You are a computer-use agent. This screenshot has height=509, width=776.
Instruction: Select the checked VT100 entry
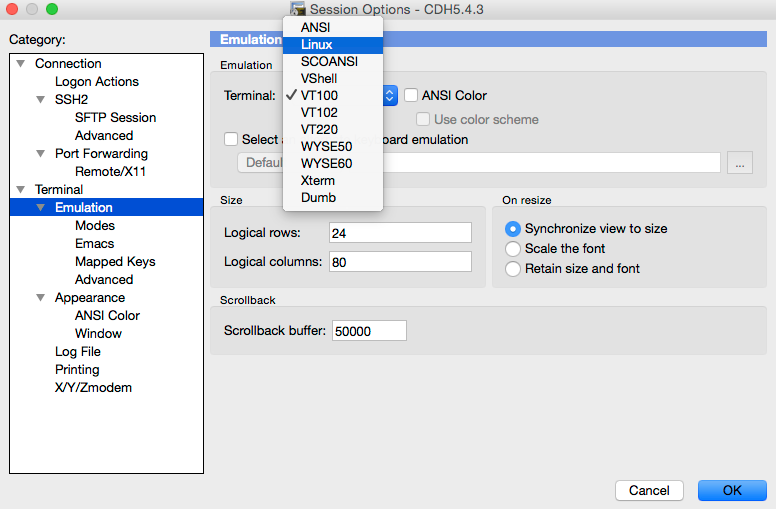pyautogui.click(x=333, y=96)
